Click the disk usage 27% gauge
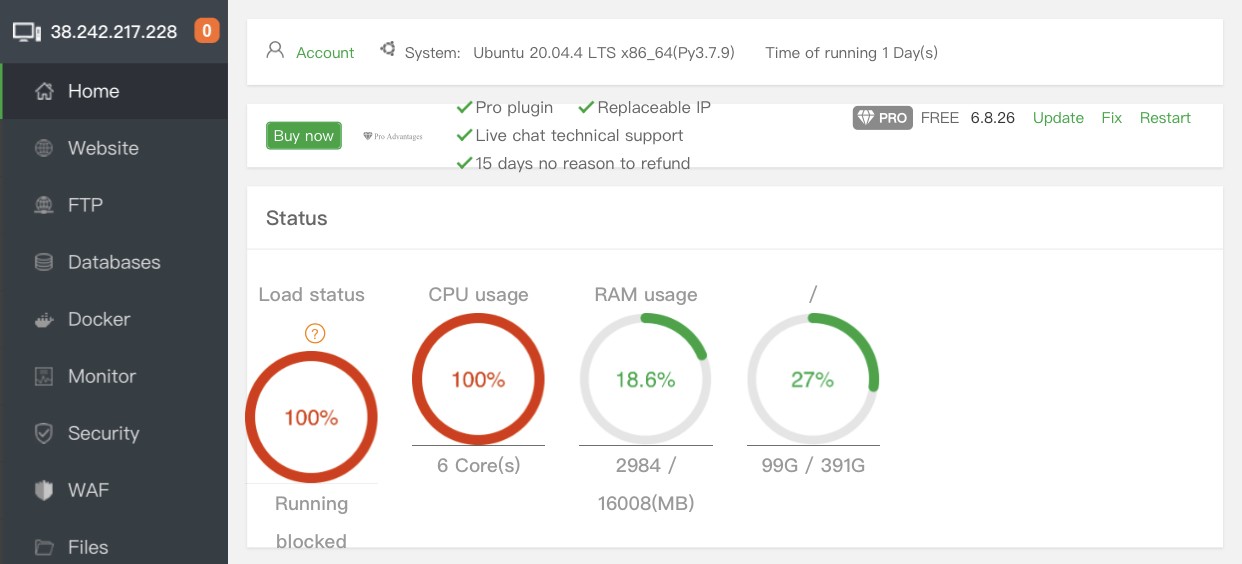 812,380
